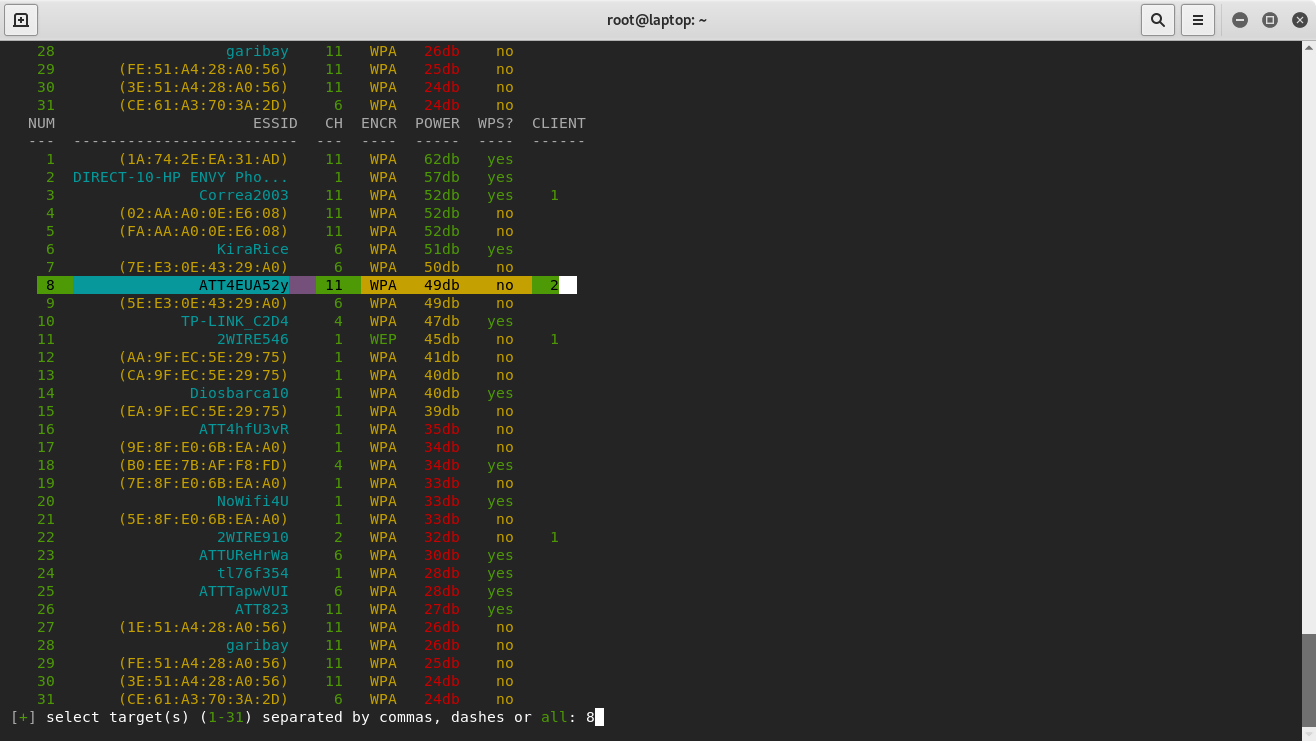Click the POWER column header
This screenshot has height=741, width=1316.
click(437, 123)
